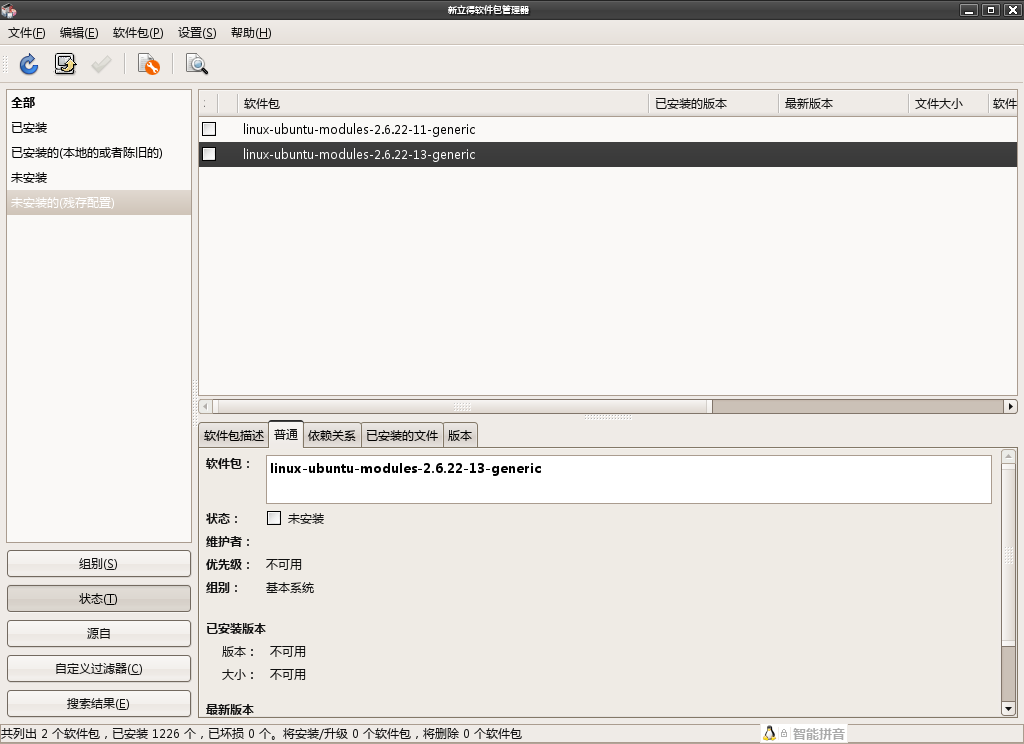The image size is (1024, 744).
Task: Open the 文件(F) menu
Action: click(27, 33)
